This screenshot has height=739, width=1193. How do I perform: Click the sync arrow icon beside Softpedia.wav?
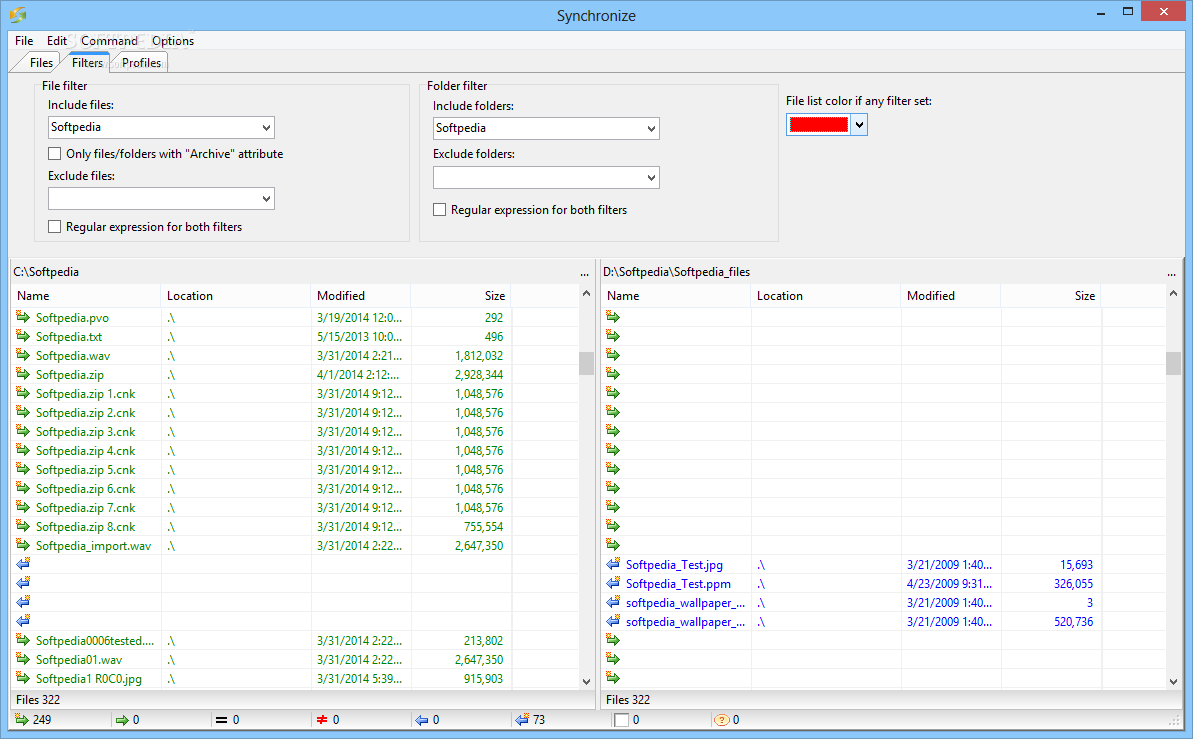[23, 355]
